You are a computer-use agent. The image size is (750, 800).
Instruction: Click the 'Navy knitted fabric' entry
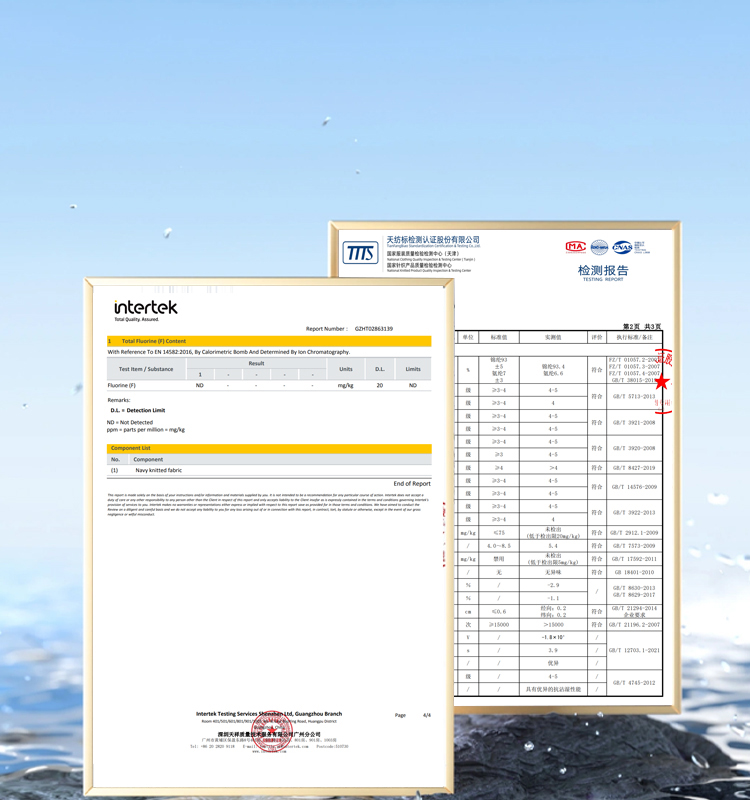(159, 470)
